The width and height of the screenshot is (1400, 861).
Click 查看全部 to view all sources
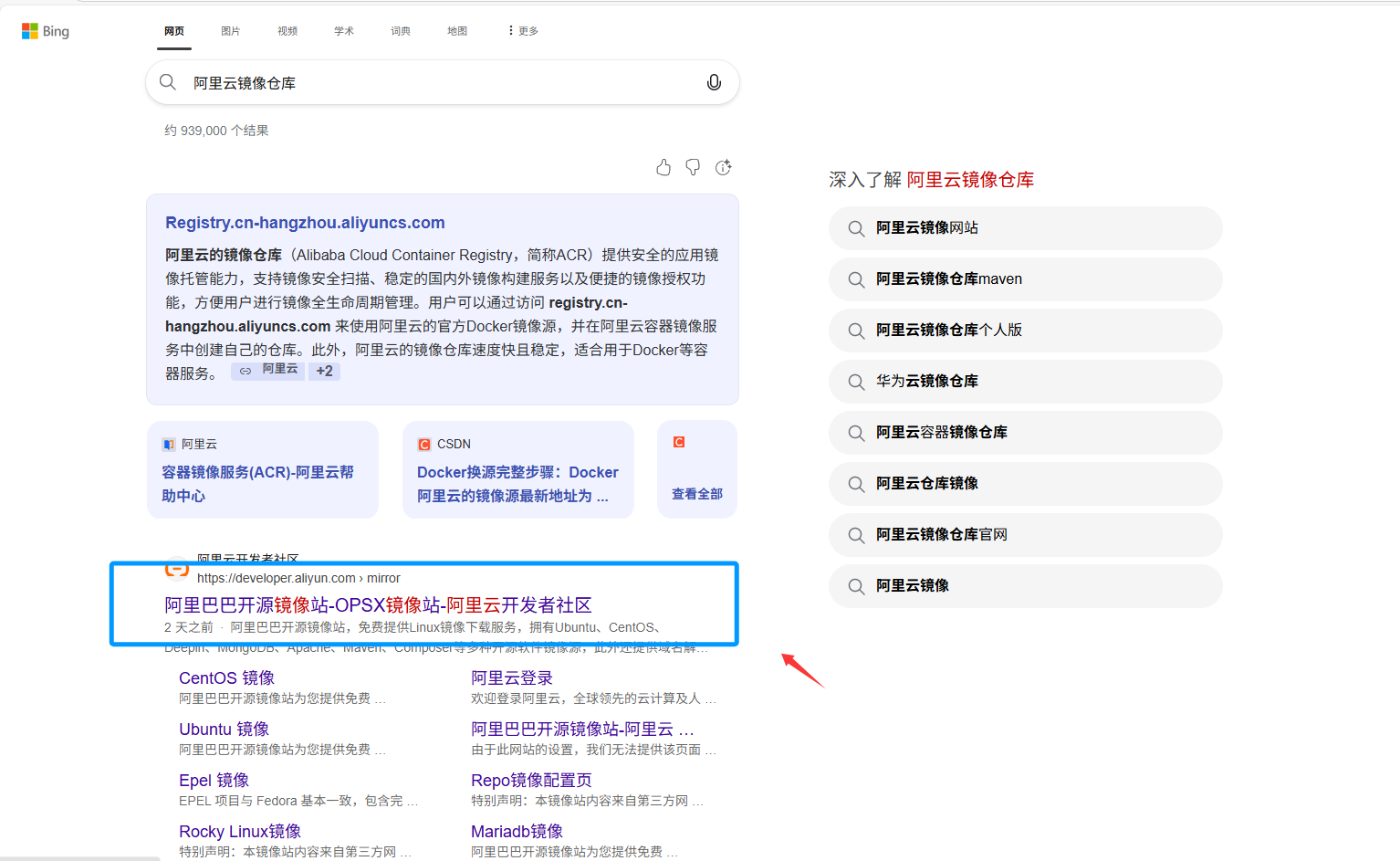(x=697, y=494)
